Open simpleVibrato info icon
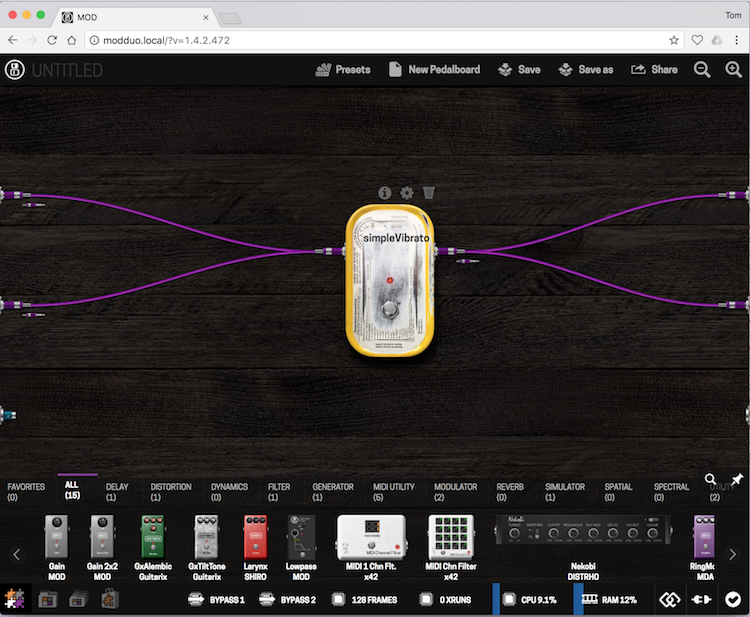The image size is (750, 617). point(385,193)
